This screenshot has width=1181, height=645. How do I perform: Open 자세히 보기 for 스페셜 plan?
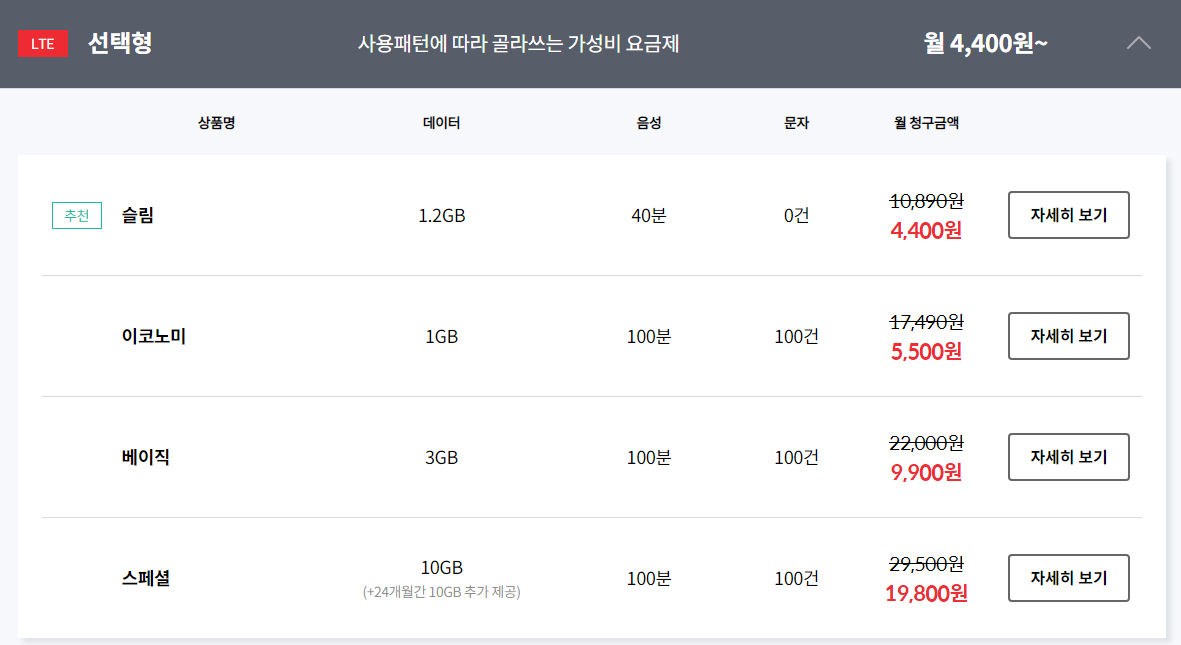(x=1068, y=578)
